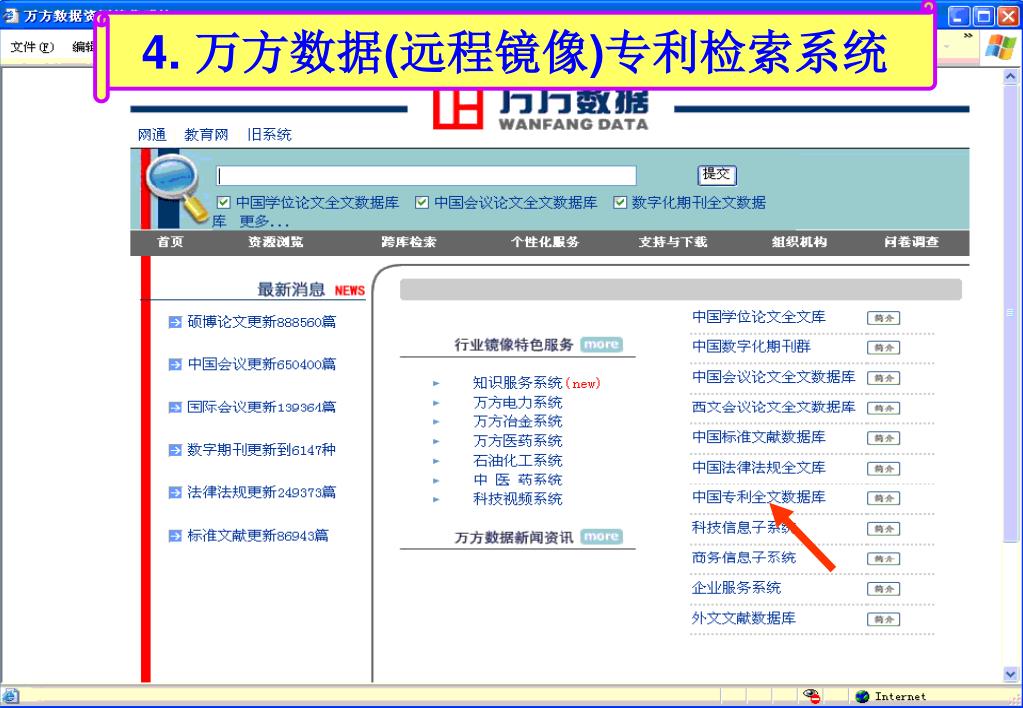This screenshot has height=708, width=1023.
Task: Click the scrollbar up arrow
Action: (1010, 77)
